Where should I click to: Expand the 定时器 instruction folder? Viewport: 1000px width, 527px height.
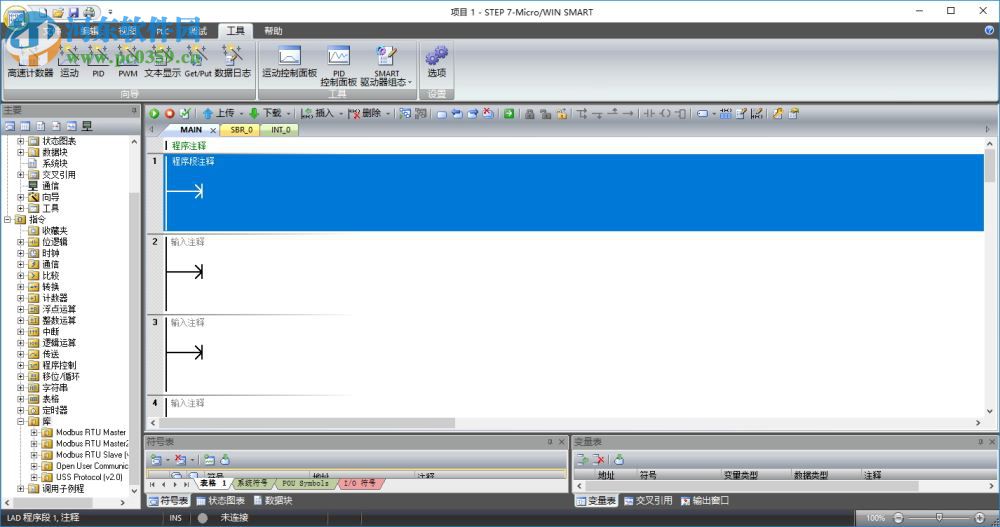click(20, 410)
